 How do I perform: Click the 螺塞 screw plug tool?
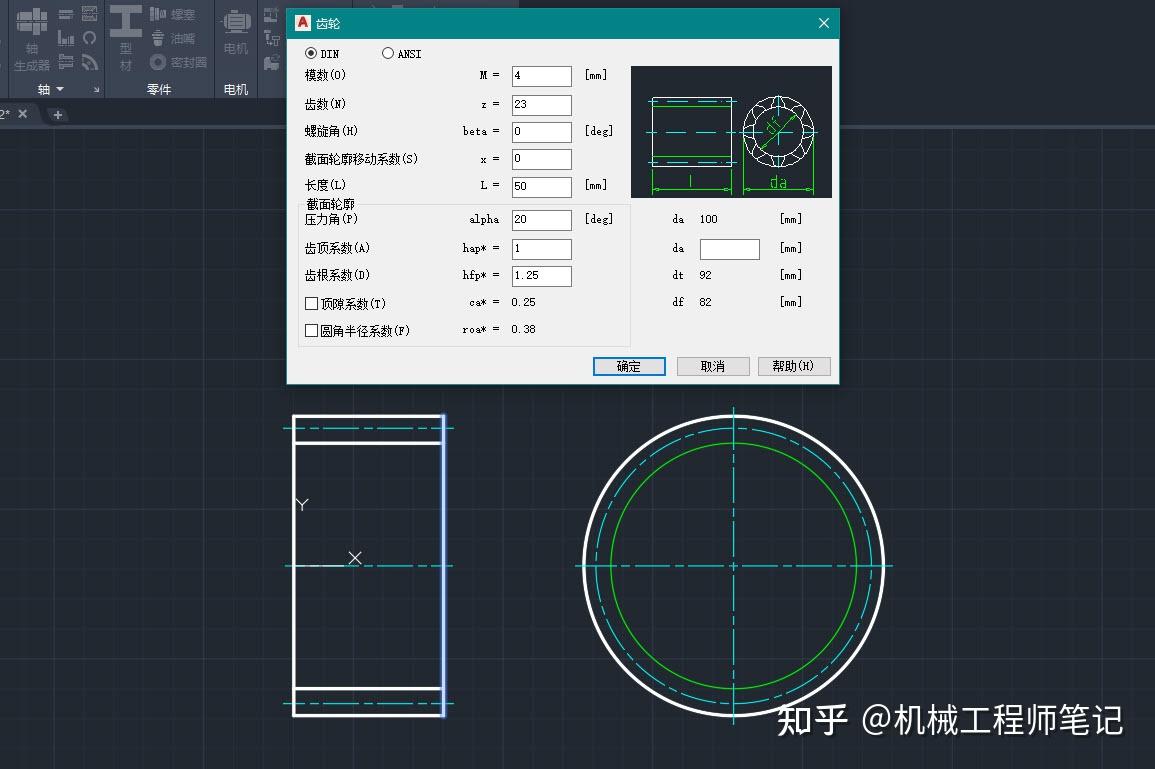pos(171,16)
